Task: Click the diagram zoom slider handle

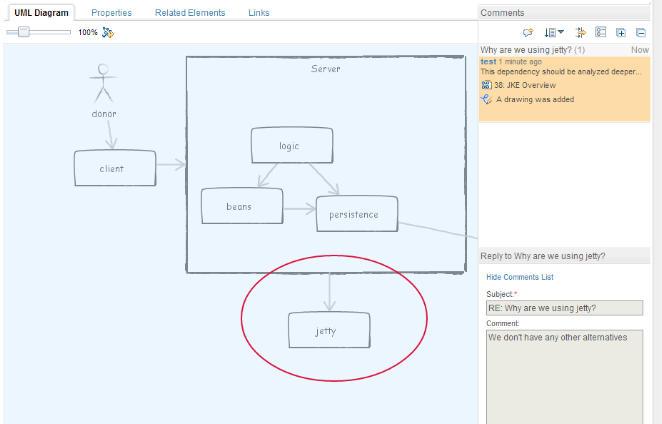Action: 23,32
